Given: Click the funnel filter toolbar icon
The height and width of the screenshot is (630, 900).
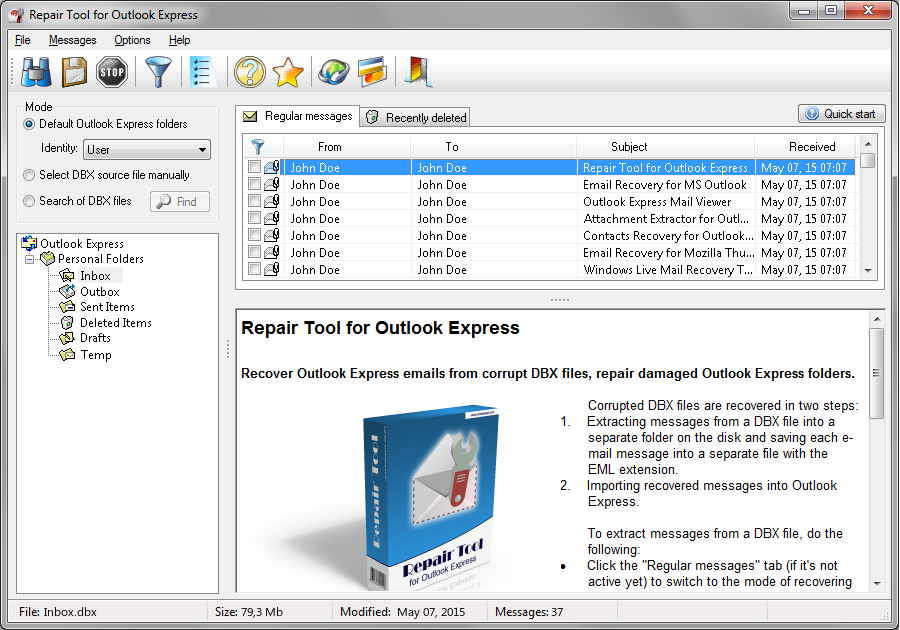Looking at the screenshot, I should (158, 72).
